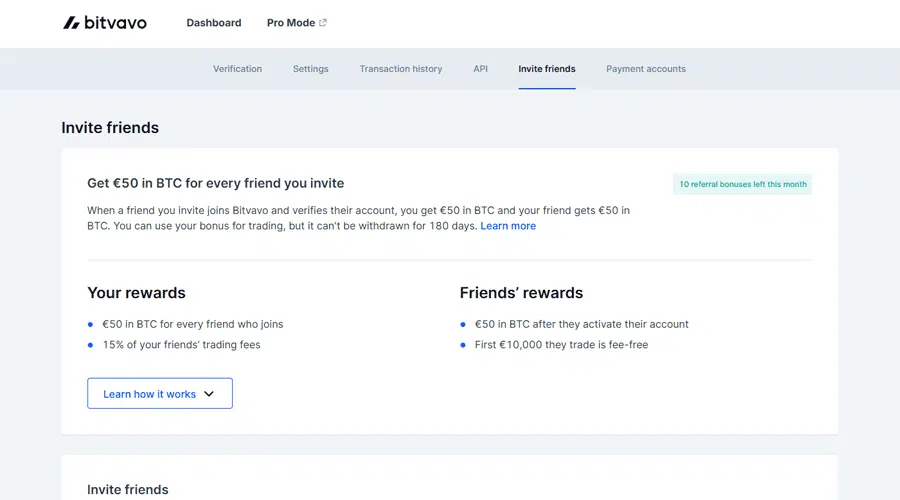Click the 10 referral bonuses left badge
This screenshot has width=900, height=500.
[x=742, y=184]
